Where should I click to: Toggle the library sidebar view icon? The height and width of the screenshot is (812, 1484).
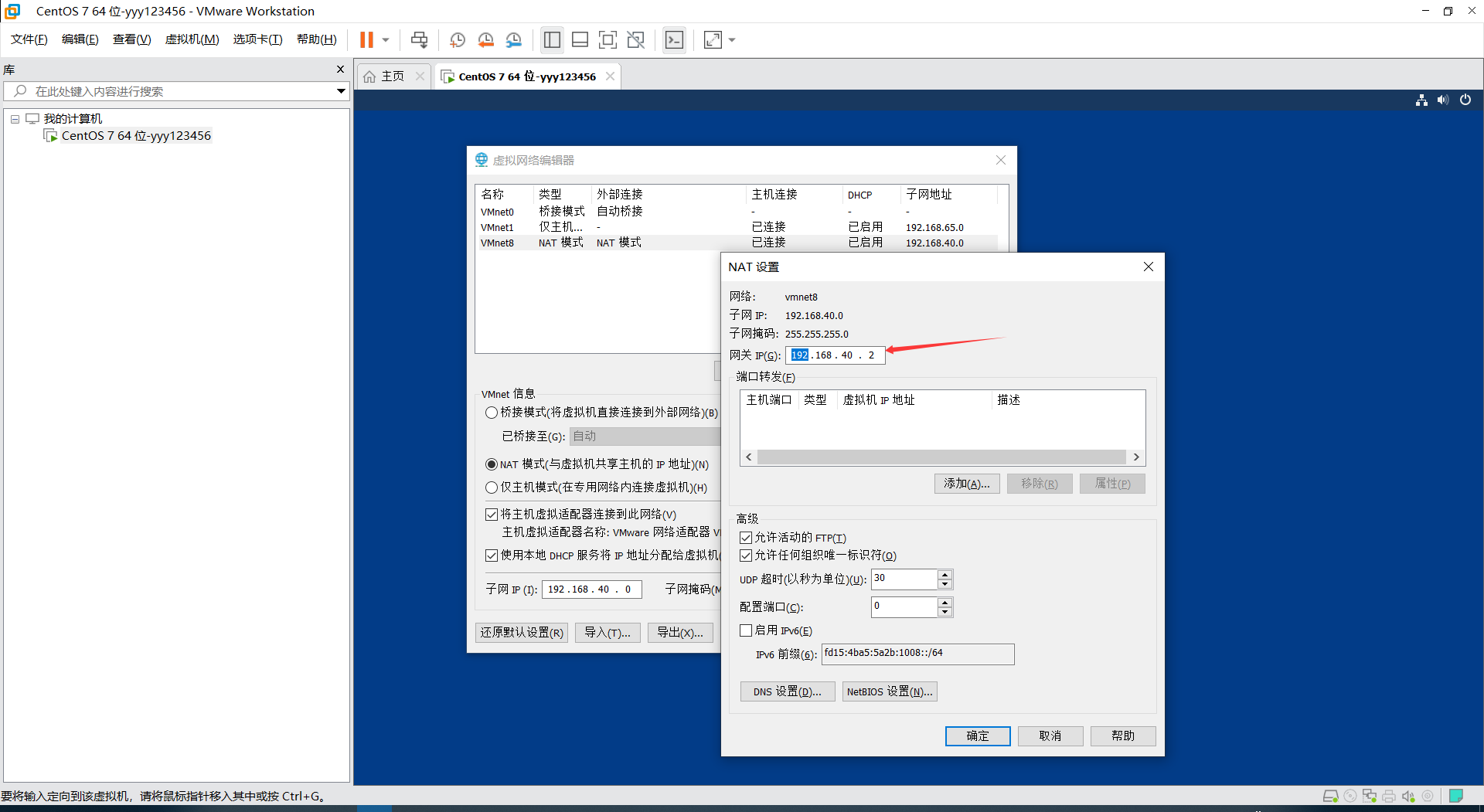[552, 39]
